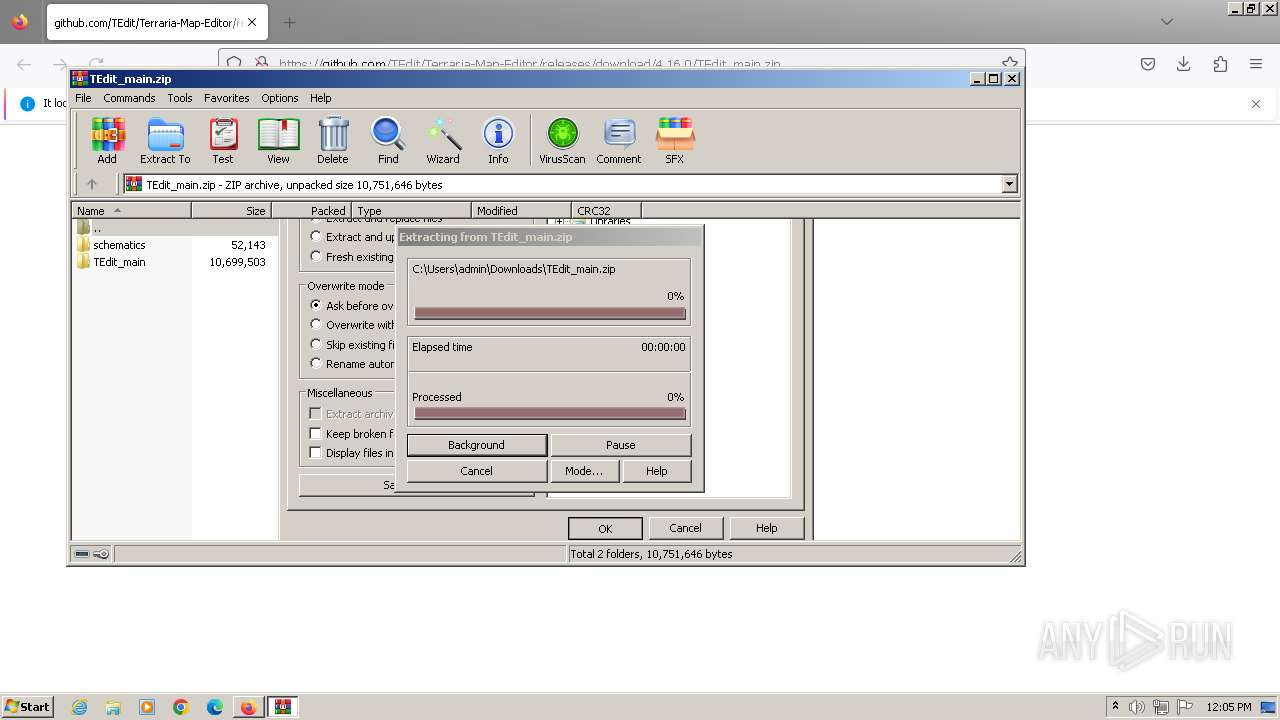Open the Favorites menu
1280x720 pixels.
point(227,98)
